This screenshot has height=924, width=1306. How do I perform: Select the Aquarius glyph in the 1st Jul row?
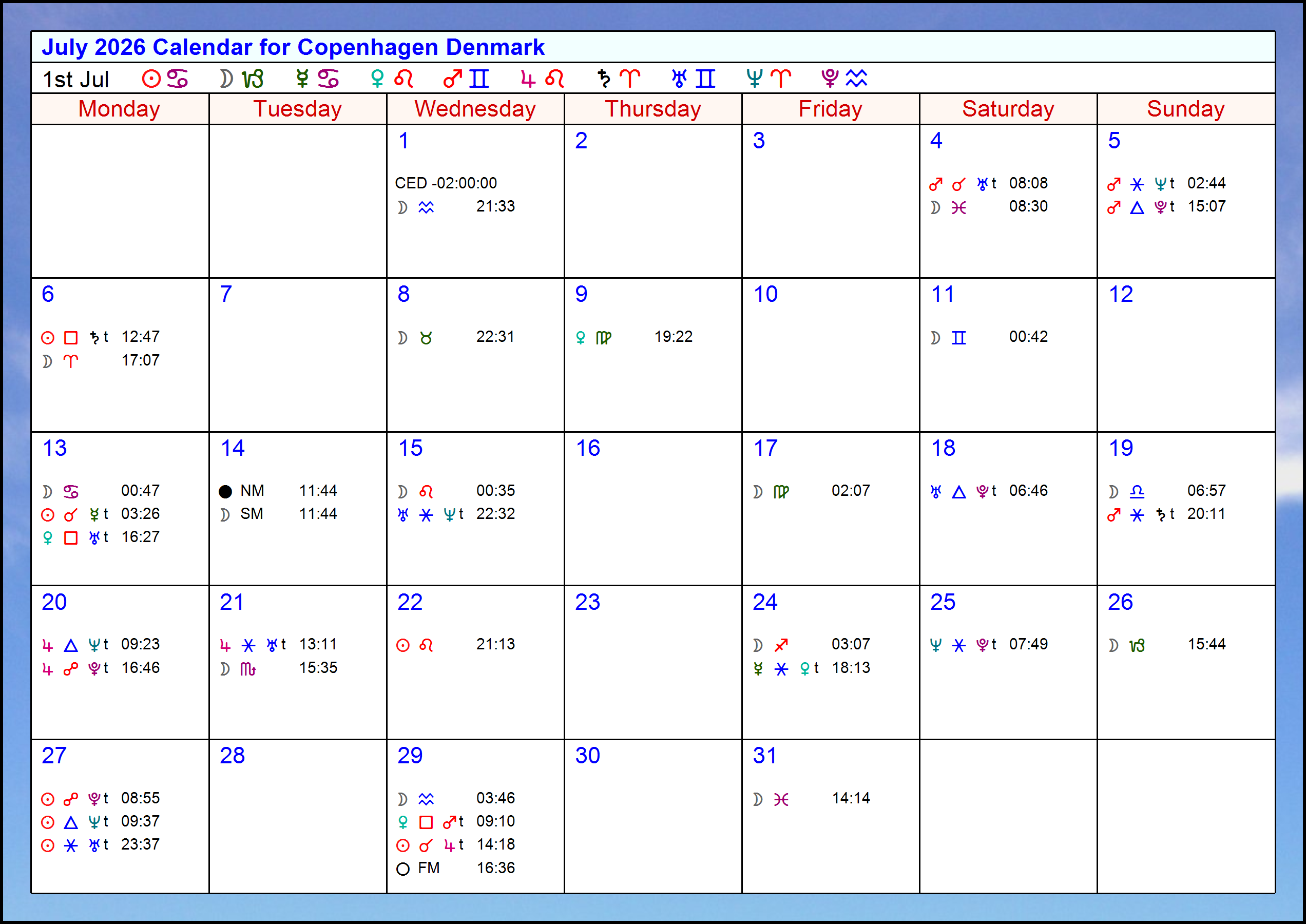tap(856, 79)
